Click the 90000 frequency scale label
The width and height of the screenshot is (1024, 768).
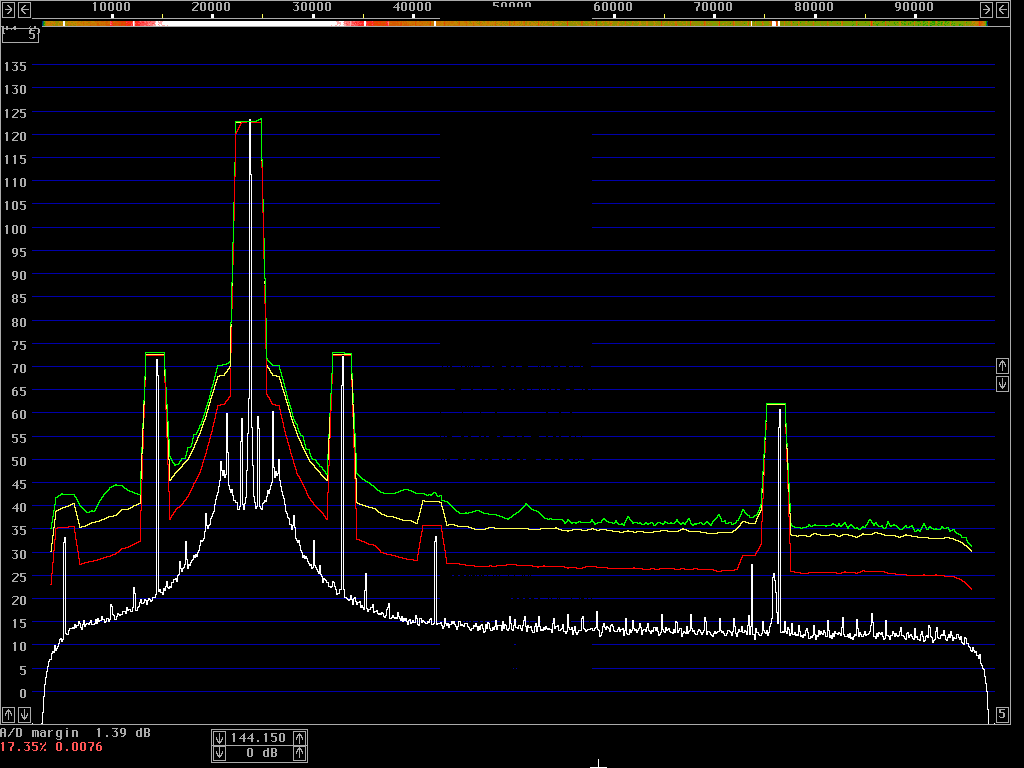(x=914, y=7)
